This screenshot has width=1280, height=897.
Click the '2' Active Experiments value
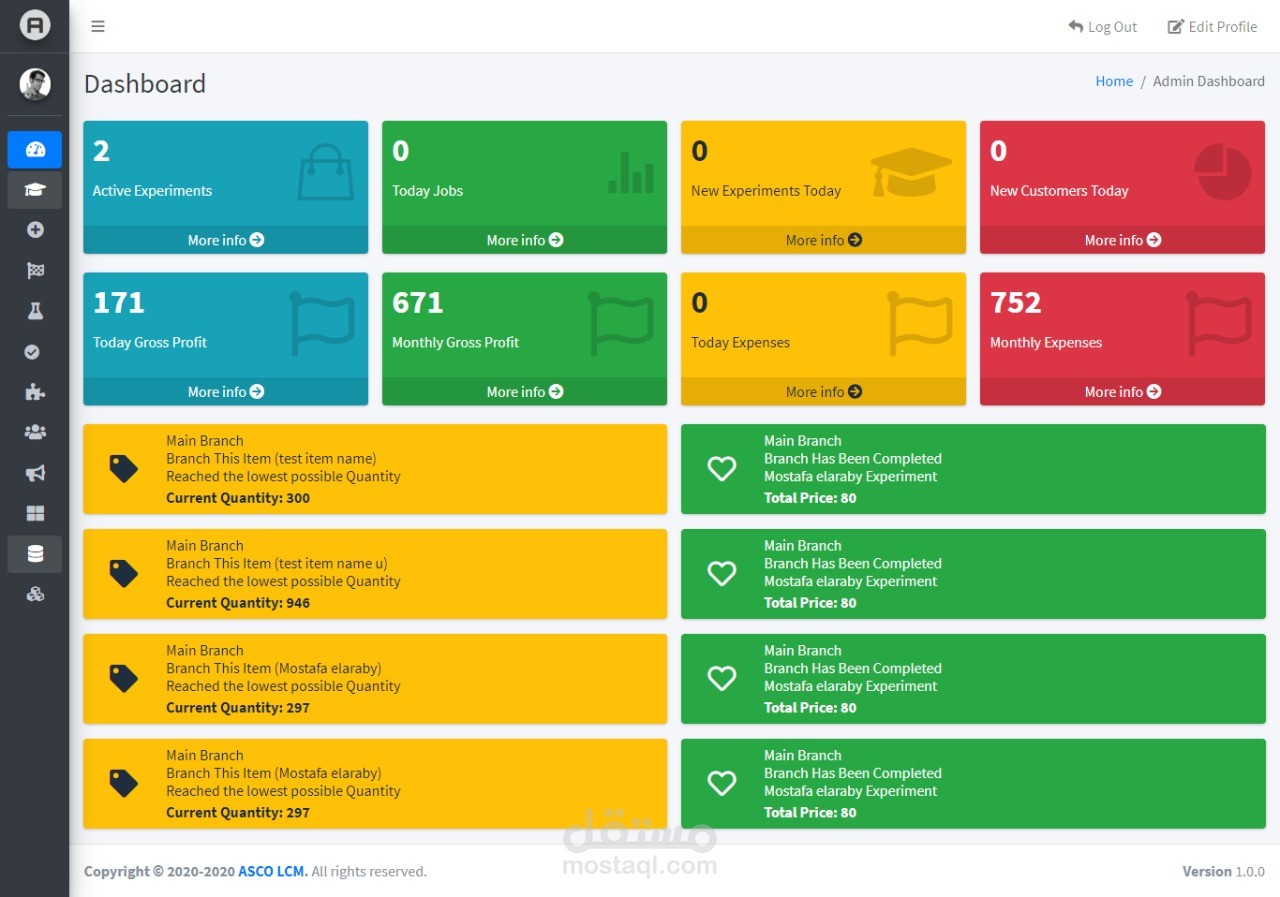click(101, 151)
